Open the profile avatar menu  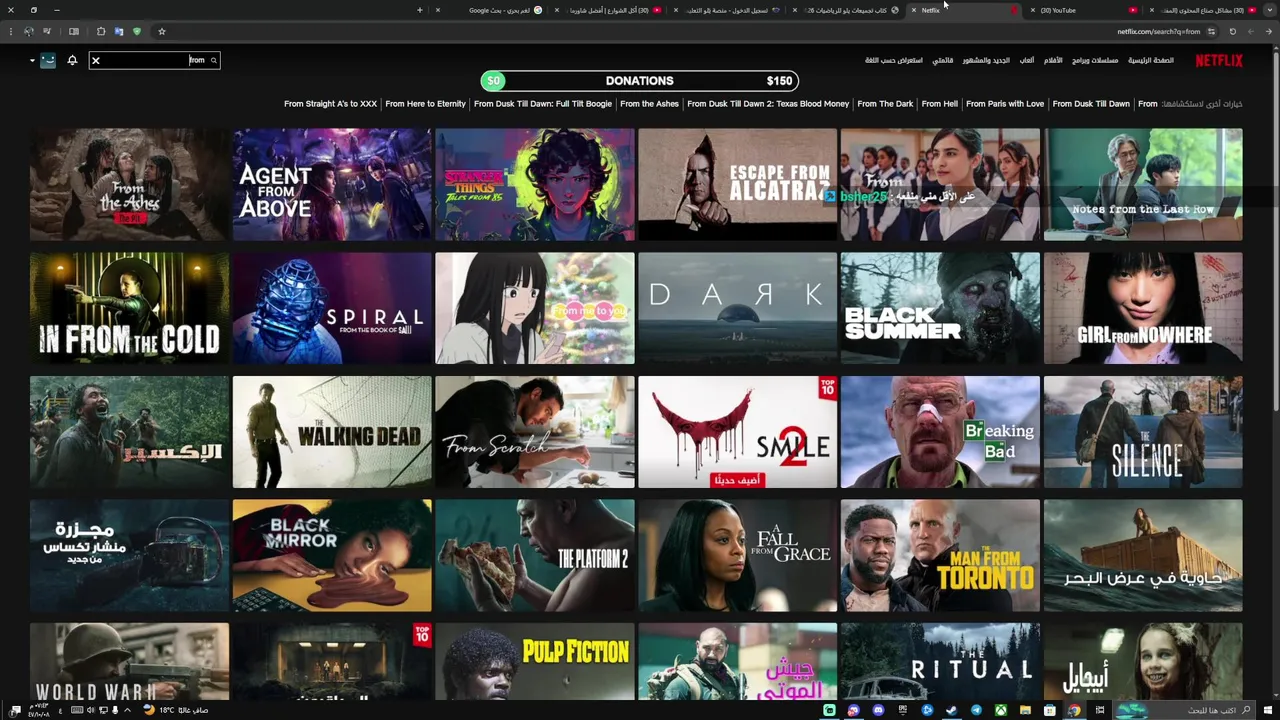(48, 60)
